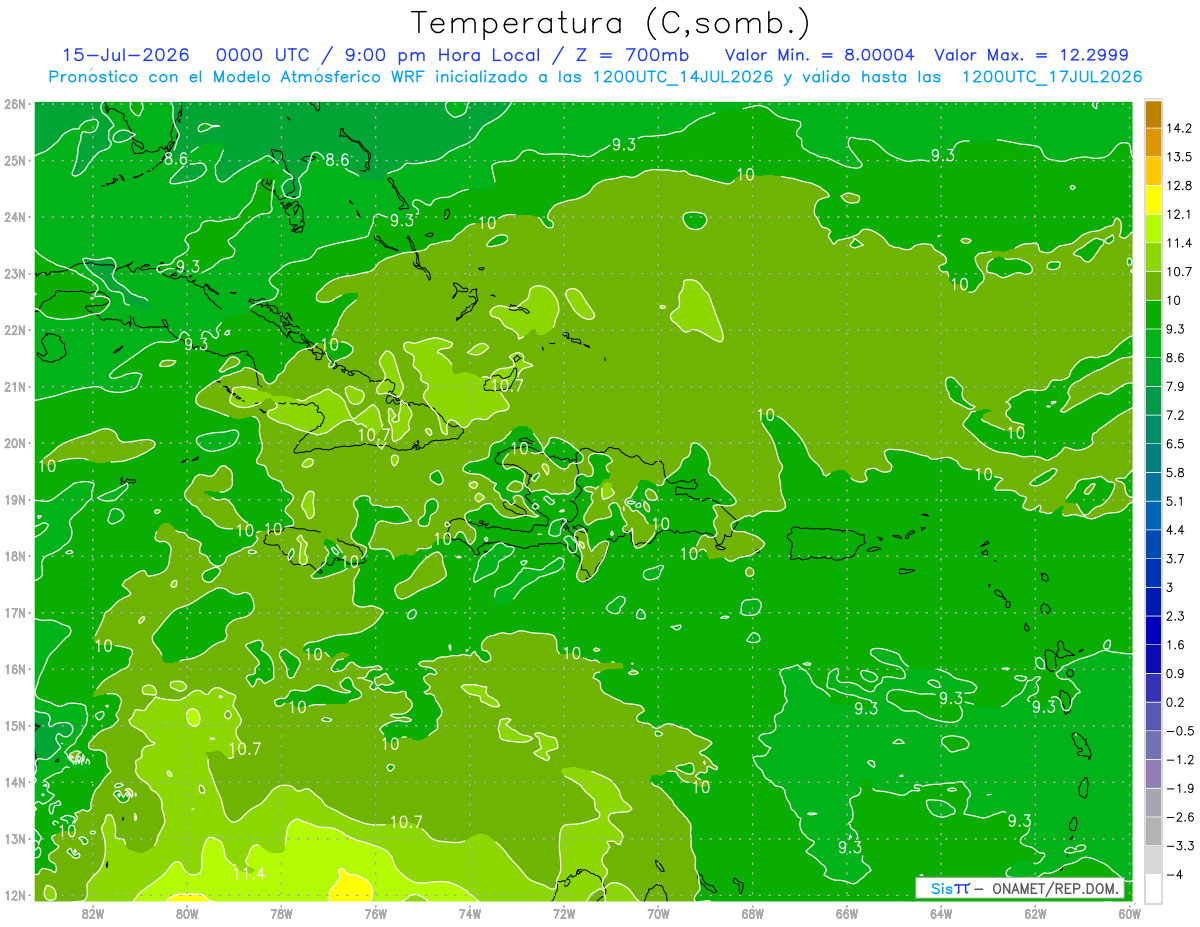The image size is (1200, 927).
Task: Click longitude label 82W
Action: [x=92, y=912]
